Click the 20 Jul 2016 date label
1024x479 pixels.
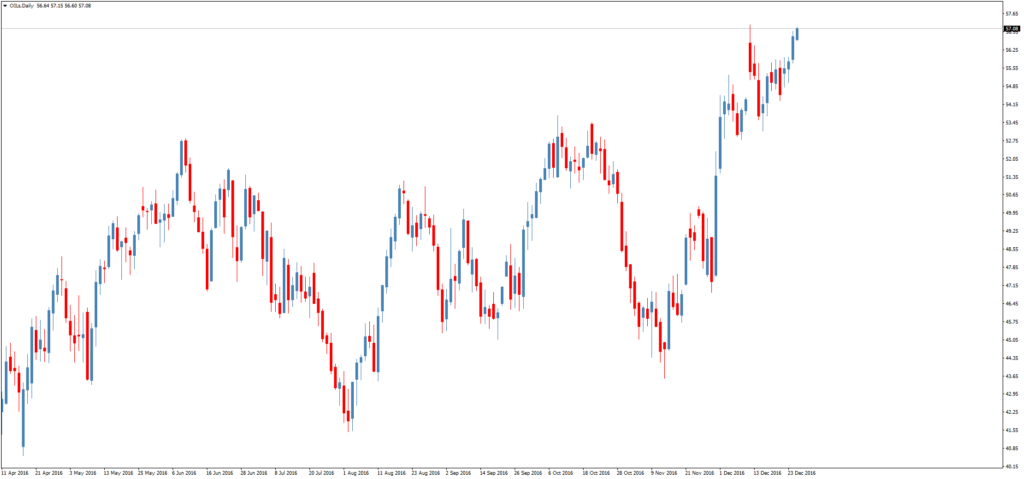[x=322, y=472]
